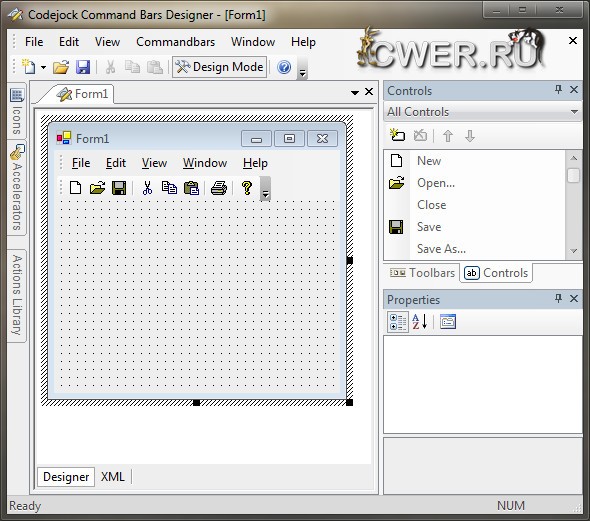Click the property pages icon in Properties

[448, 322]
